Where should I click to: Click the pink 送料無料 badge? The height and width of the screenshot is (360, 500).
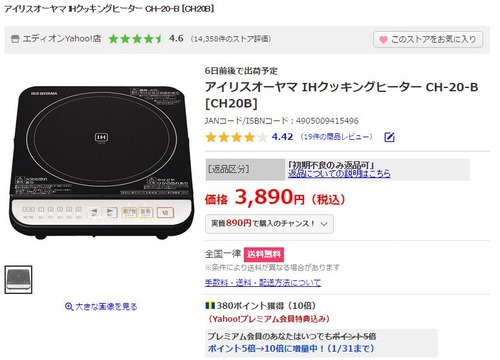point(264,254)
